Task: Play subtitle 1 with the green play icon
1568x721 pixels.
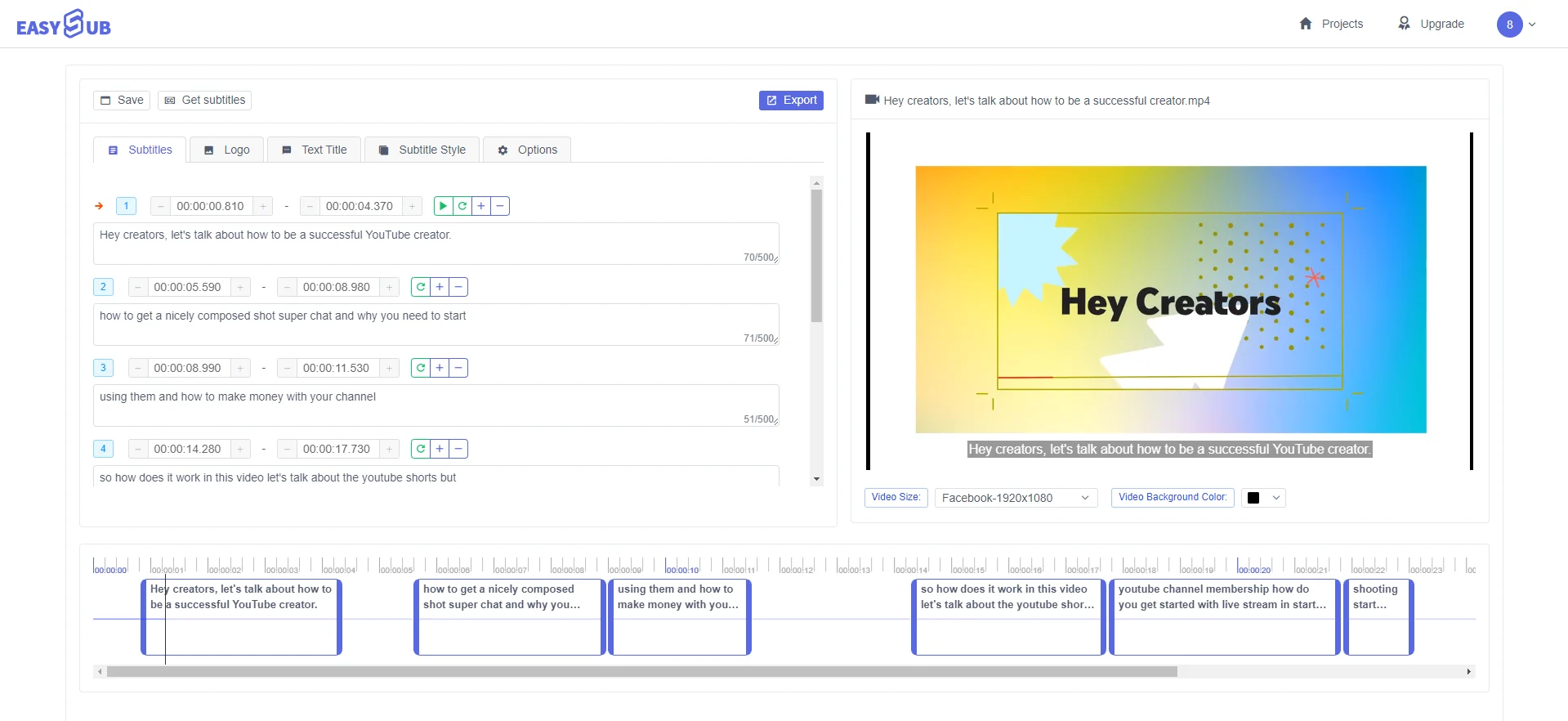Action: (x=443, y=206)
